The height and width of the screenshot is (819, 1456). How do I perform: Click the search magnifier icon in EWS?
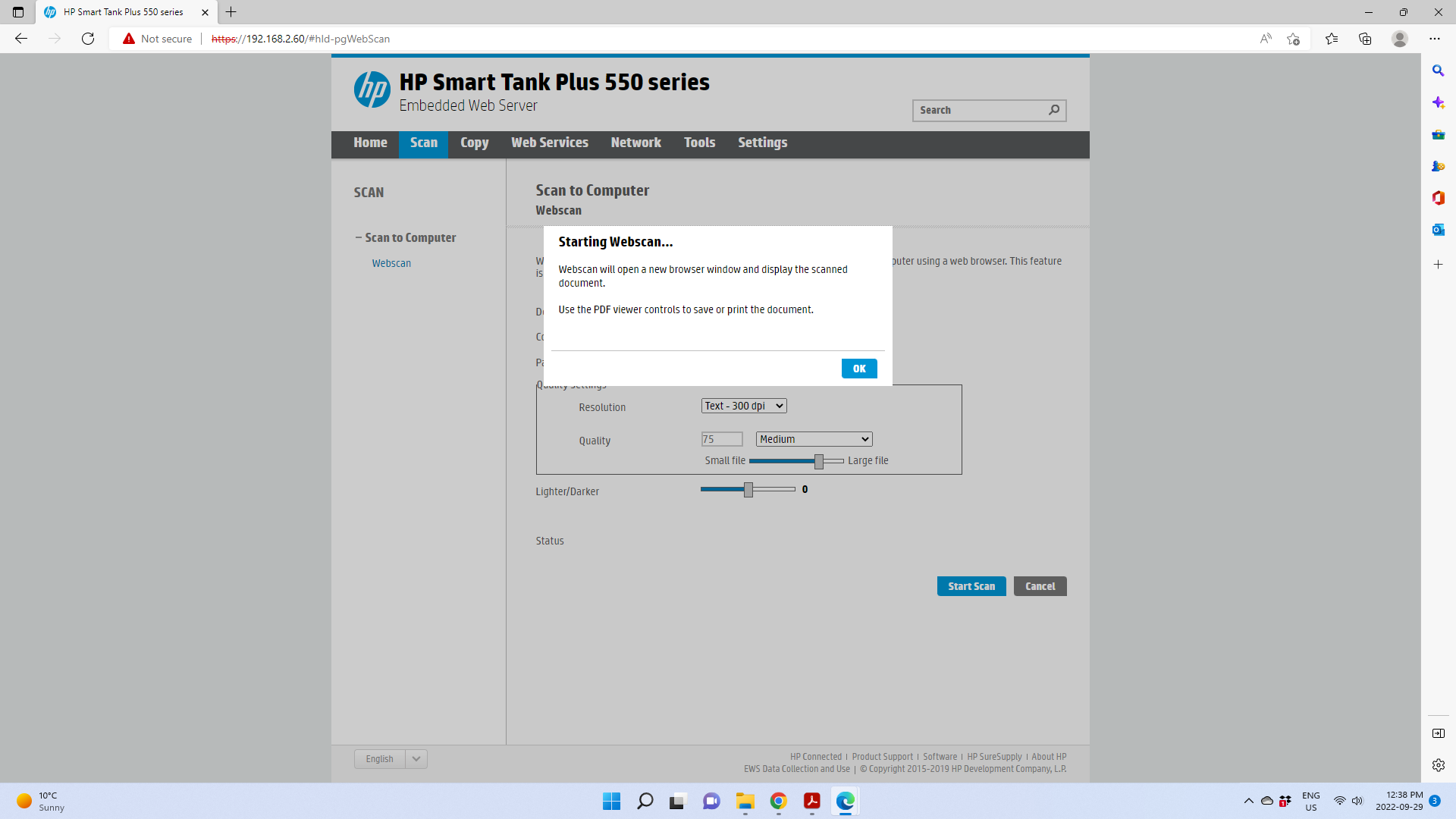click(1054, 110)
